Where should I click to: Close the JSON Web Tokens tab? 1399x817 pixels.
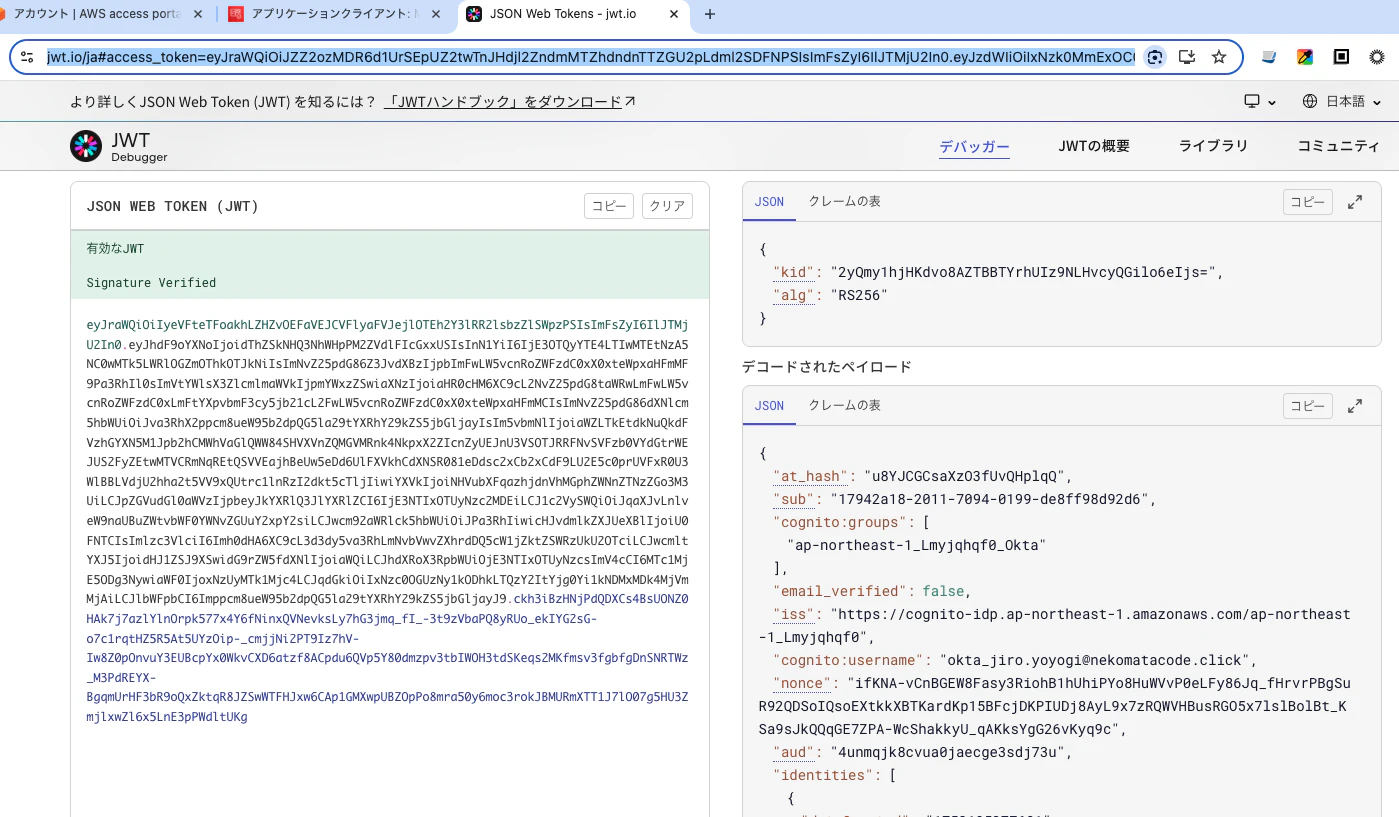coord(676,14)
